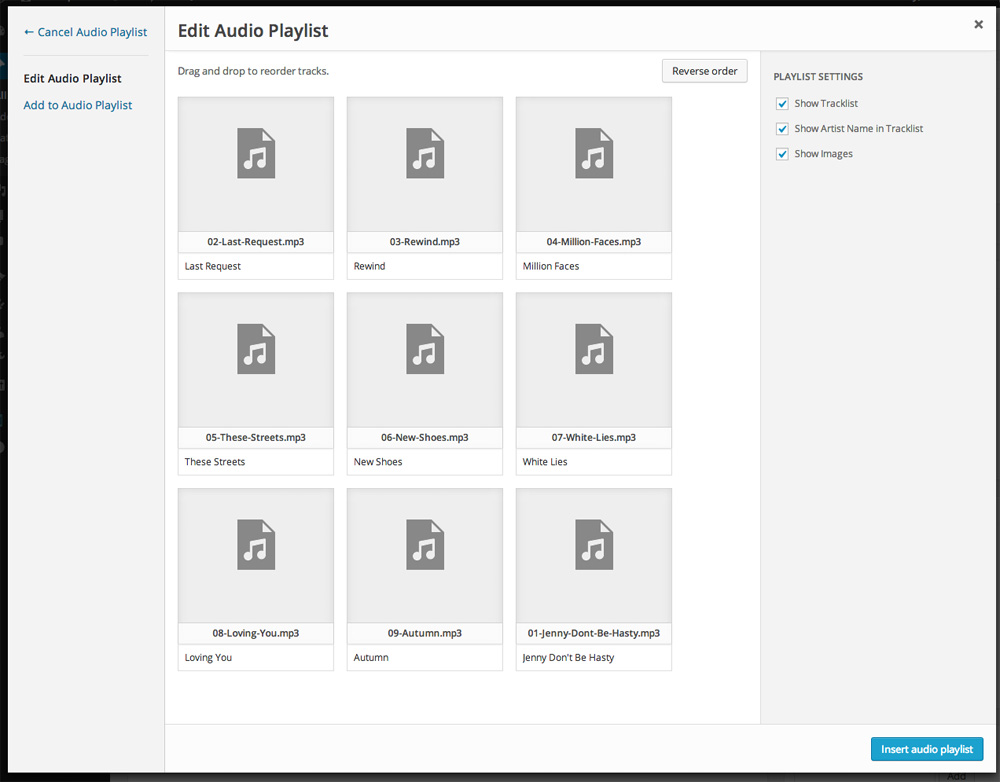Select the 08-Loving-You.mp3 track thumbnail
This screenshot has height=782, width=1000.
pos(255,556)
